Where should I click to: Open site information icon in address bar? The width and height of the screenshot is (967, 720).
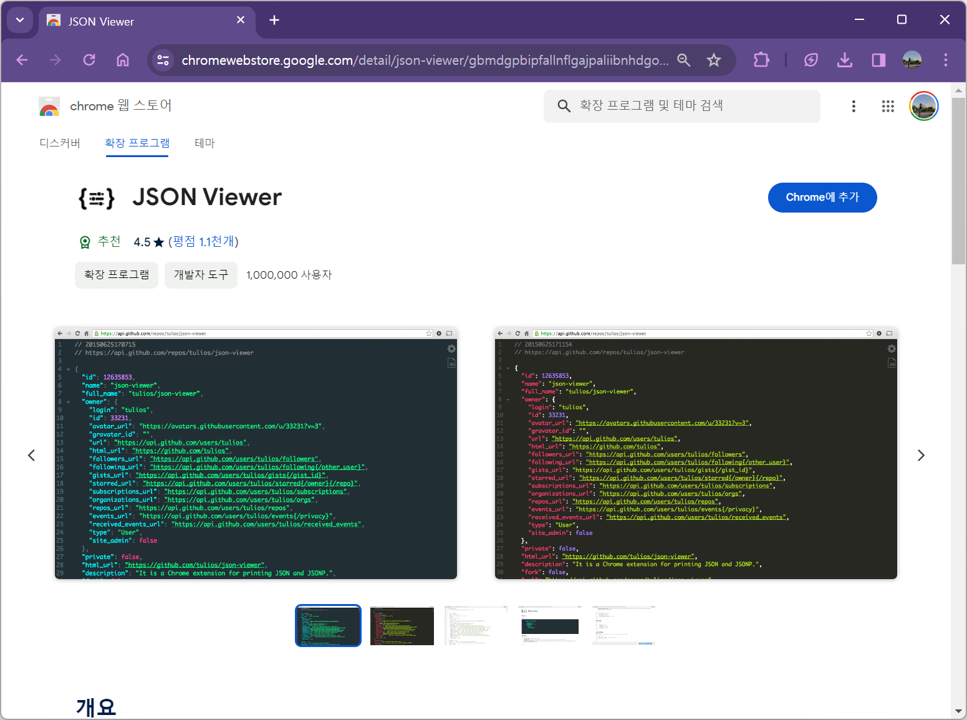(163, 60)
